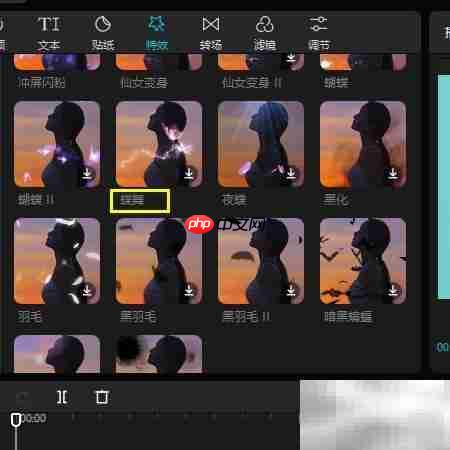Click the highlighted 特效 effects tab
Image resolution: width=450 pixels, height=450 pixels.
point(157,33)
